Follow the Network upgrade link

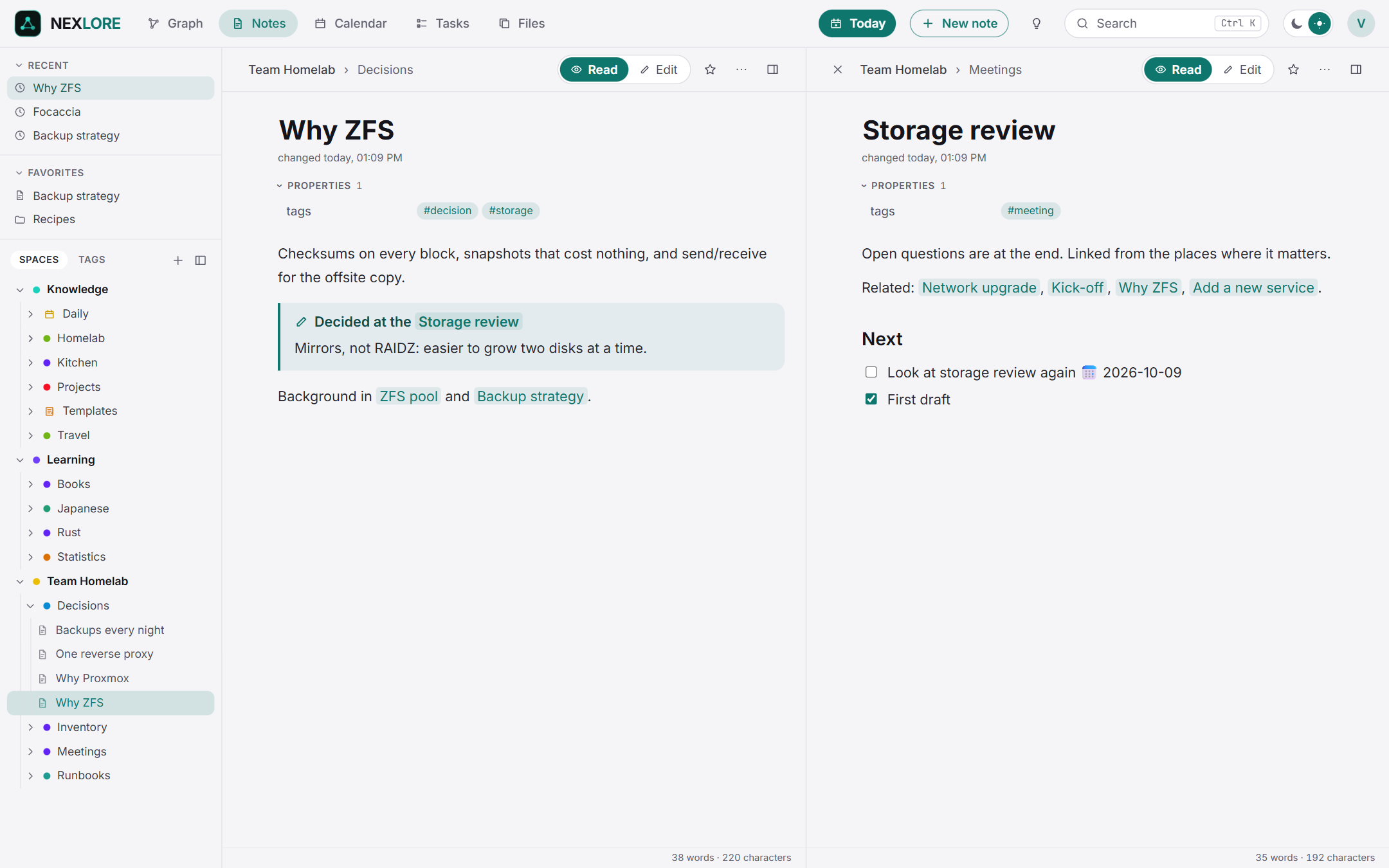click(979, 287)
